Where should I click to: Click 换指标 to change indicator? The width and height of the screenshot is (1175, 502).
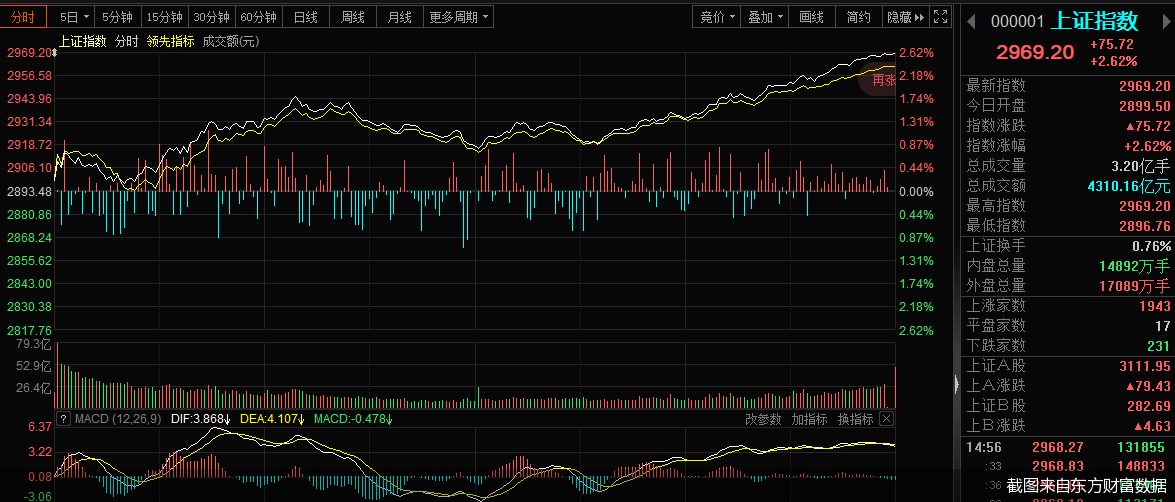(855, 419)
